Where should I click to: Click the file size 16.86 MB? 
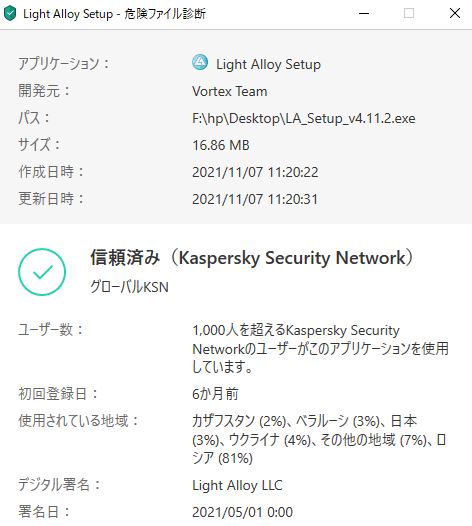click(x=221, y=145)
